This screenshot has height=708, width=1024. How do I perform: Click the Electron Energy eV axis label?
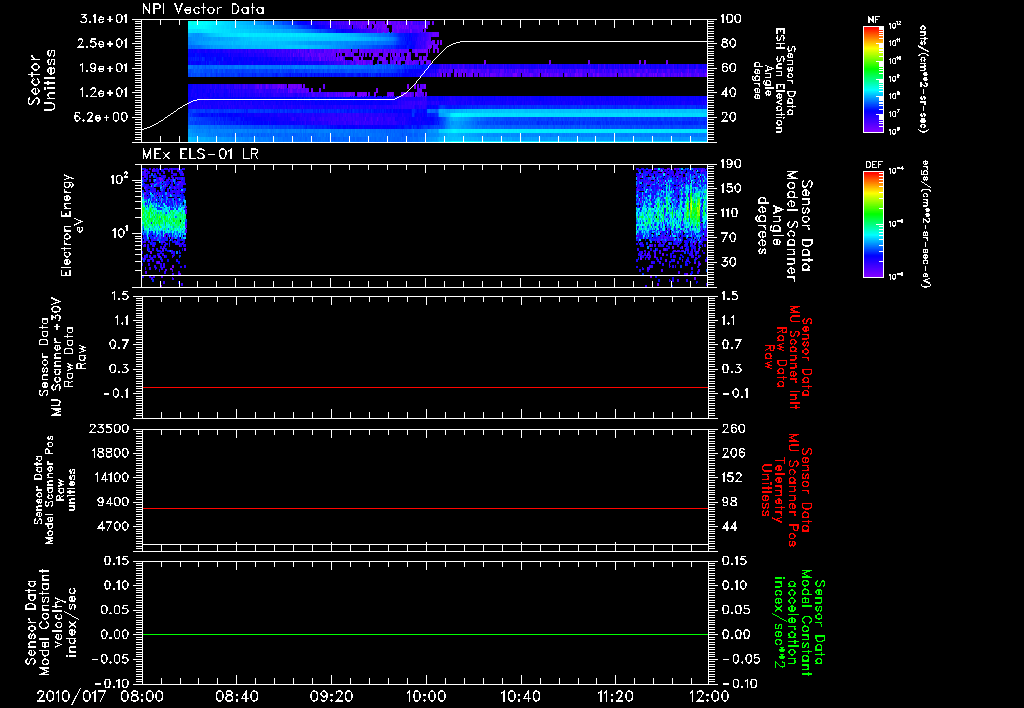pos(72,225)
